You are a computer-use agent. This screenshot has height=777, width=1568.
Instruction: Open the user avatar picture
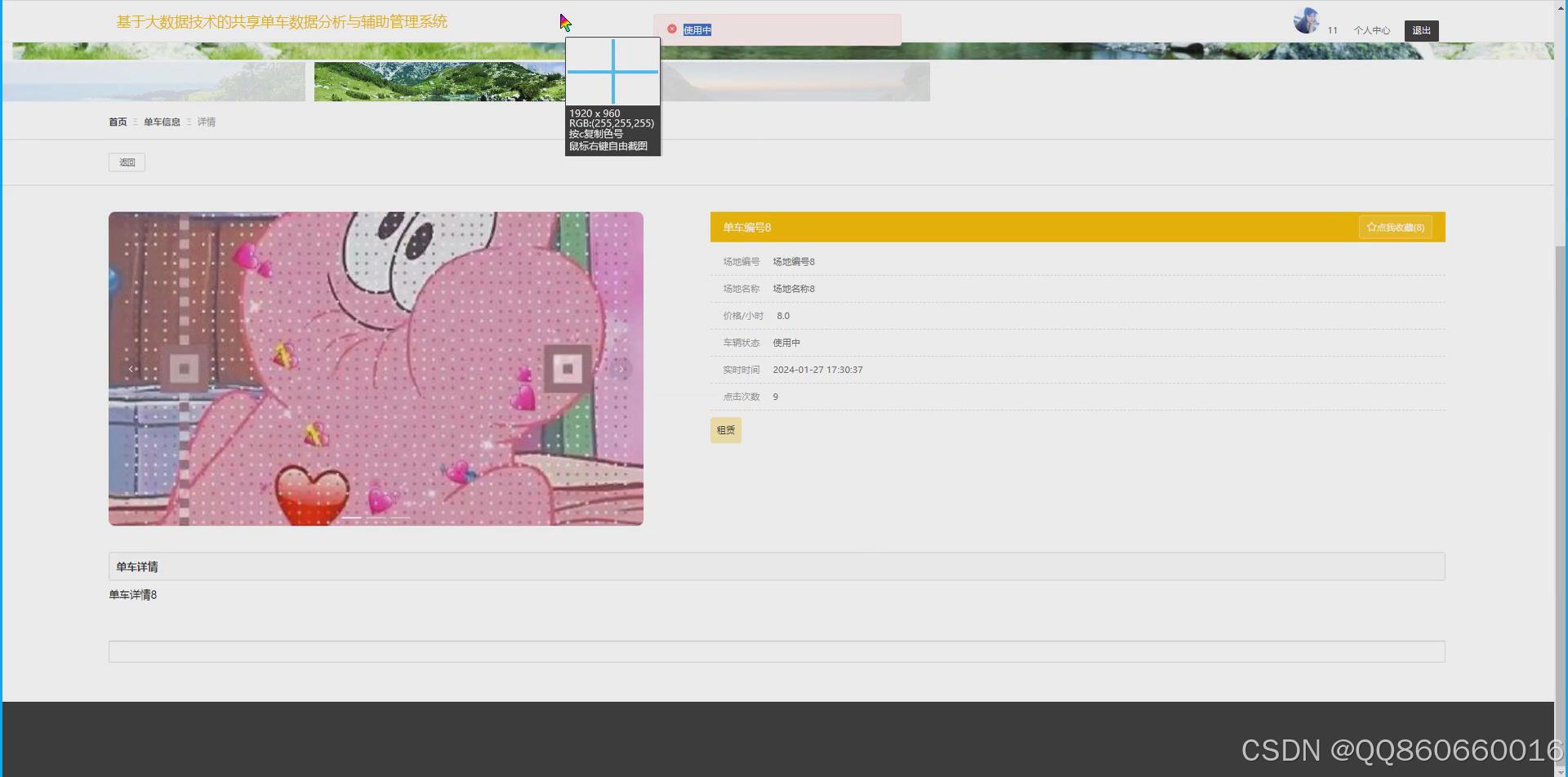pos(1307,21)
